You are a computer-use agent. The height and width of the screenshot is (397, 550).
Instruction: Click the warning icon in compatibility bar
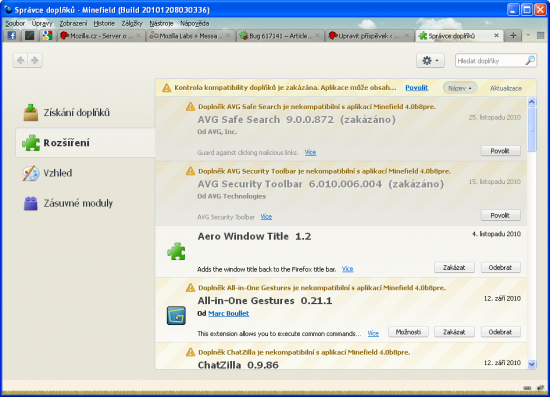pyautogui.click(x=167, y=88)
